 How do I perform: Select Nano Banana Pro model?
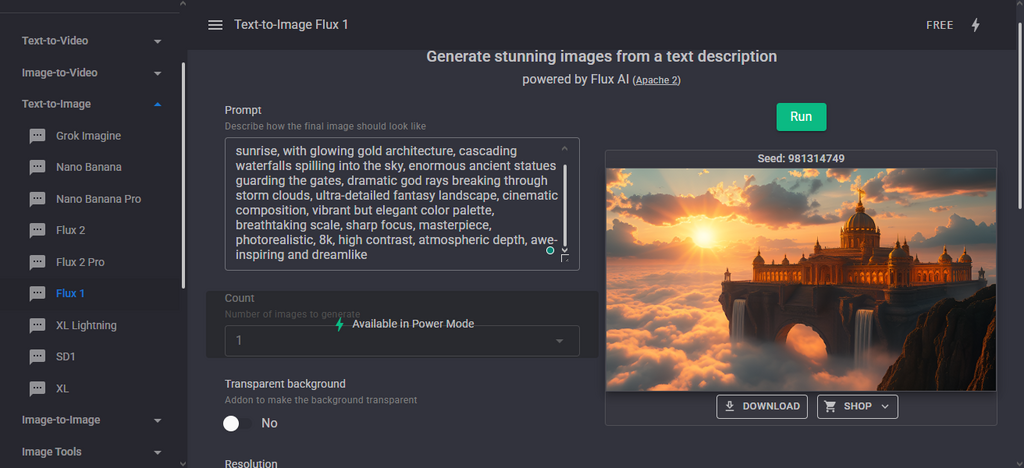(x=99, y=199)
